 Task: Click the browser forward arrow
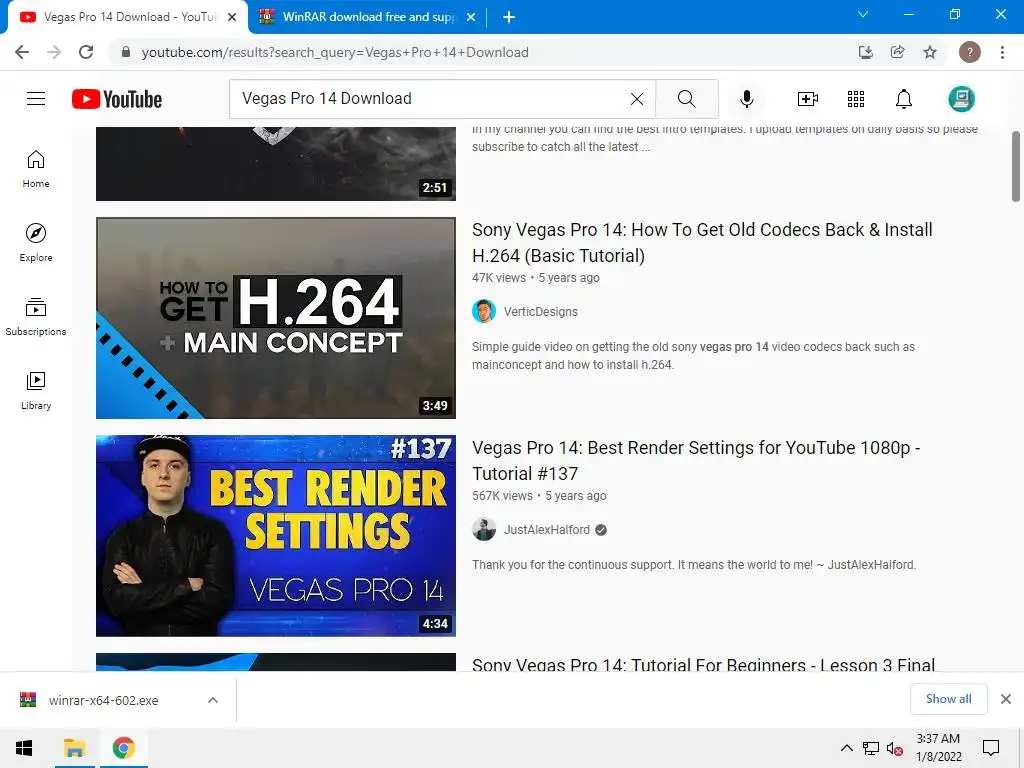pos(54,52)
